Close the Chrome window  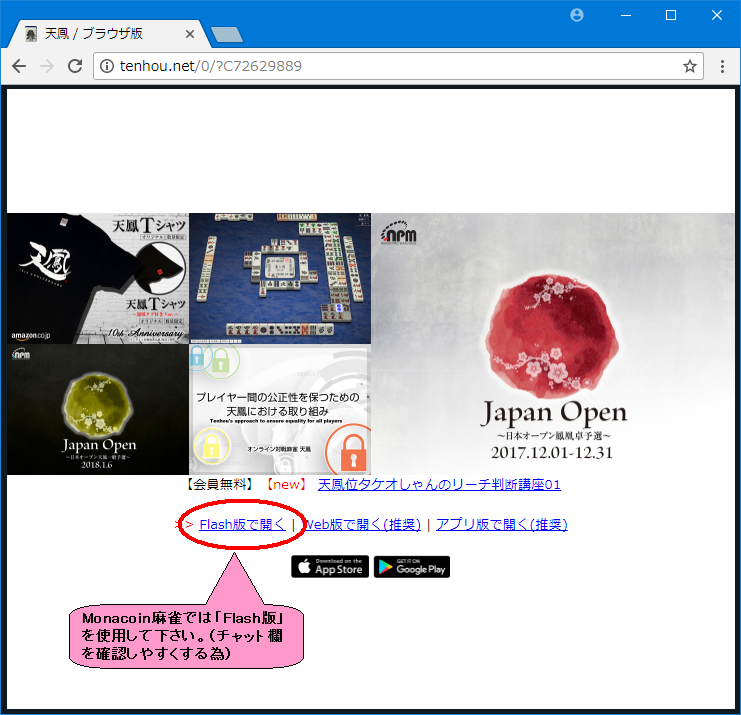click(716, 15)
